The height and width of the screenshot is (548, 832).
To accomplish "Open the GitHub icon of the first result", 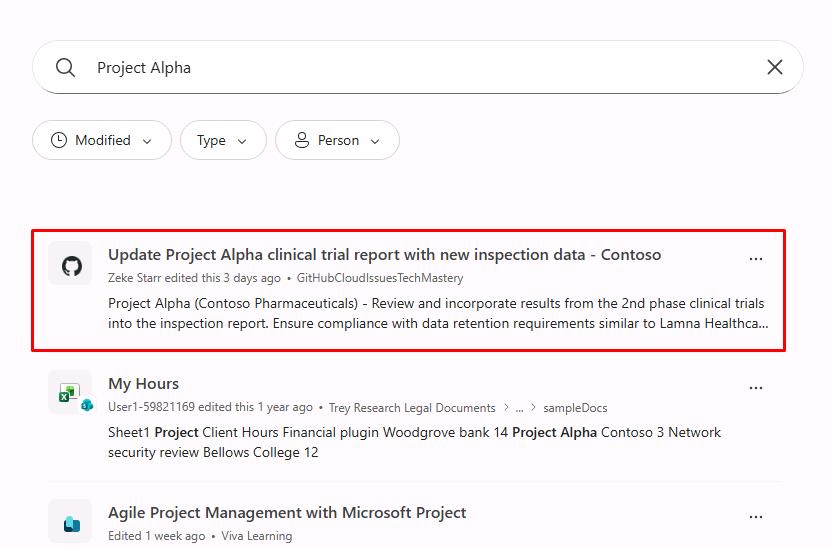I will tap(71, 265).
